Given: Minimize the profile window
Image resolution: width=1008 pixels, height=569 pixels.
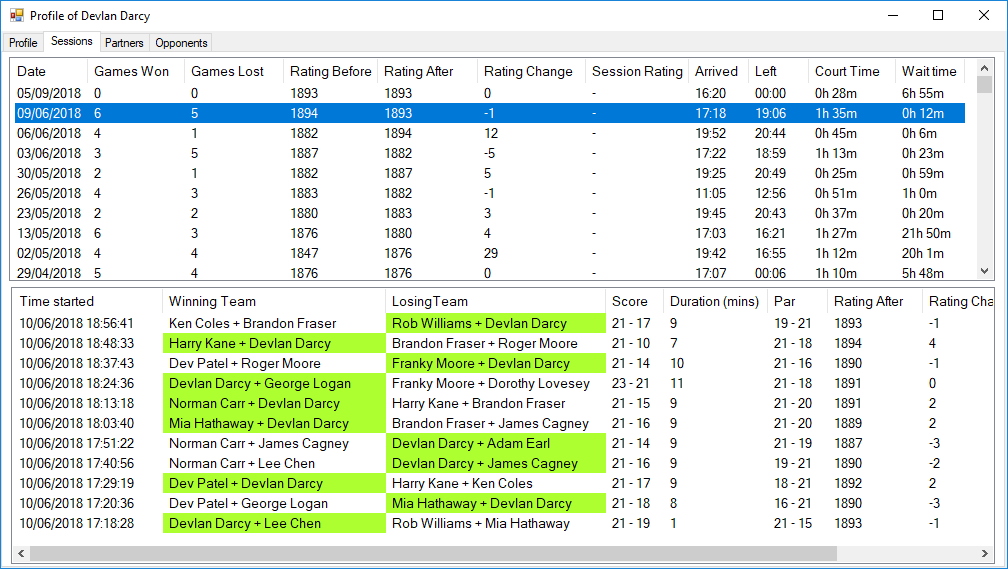Looking at the screenshot, I should point(892,15).
